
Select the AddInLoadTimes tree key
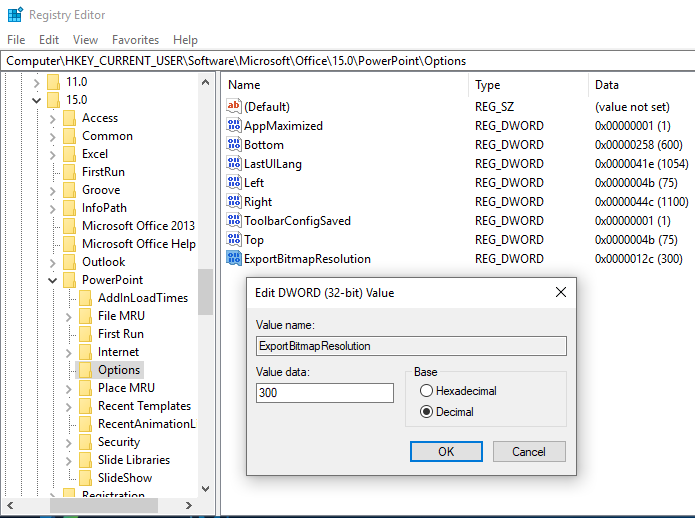coord(143,298)
